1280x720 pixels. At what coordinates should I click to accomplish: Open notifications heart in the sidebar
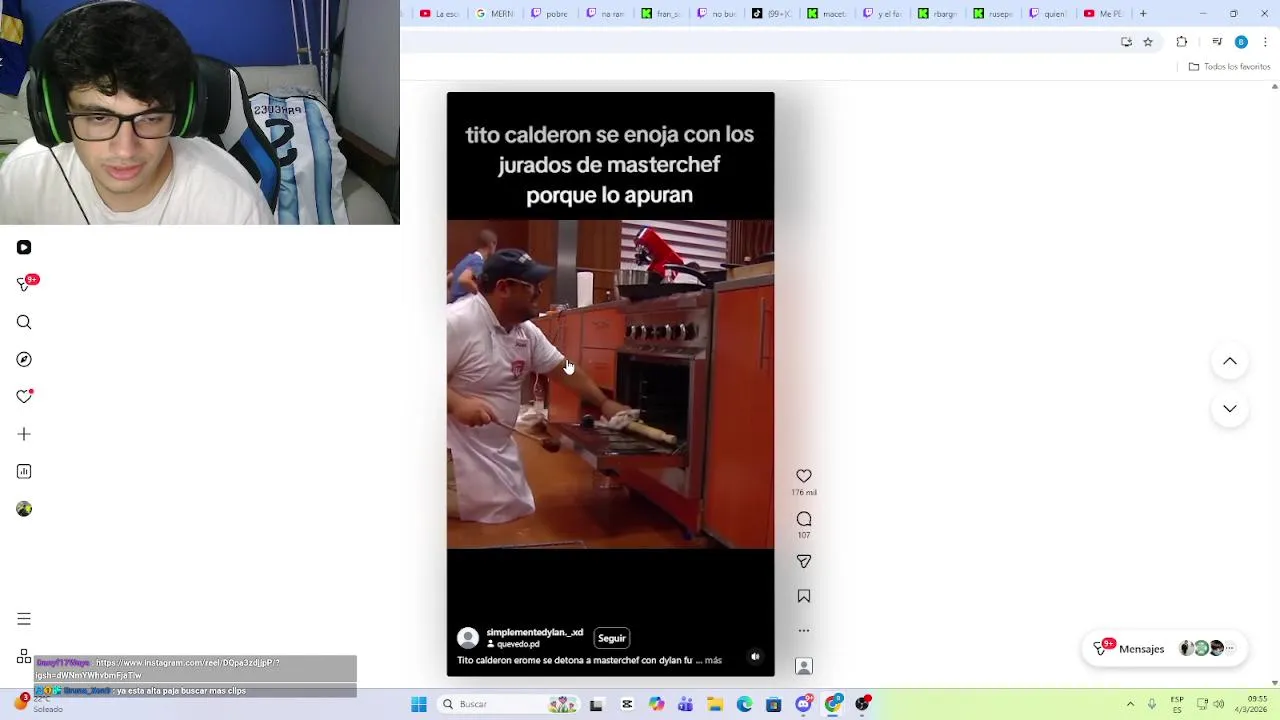pyautogui.click(x=24, y=396)
